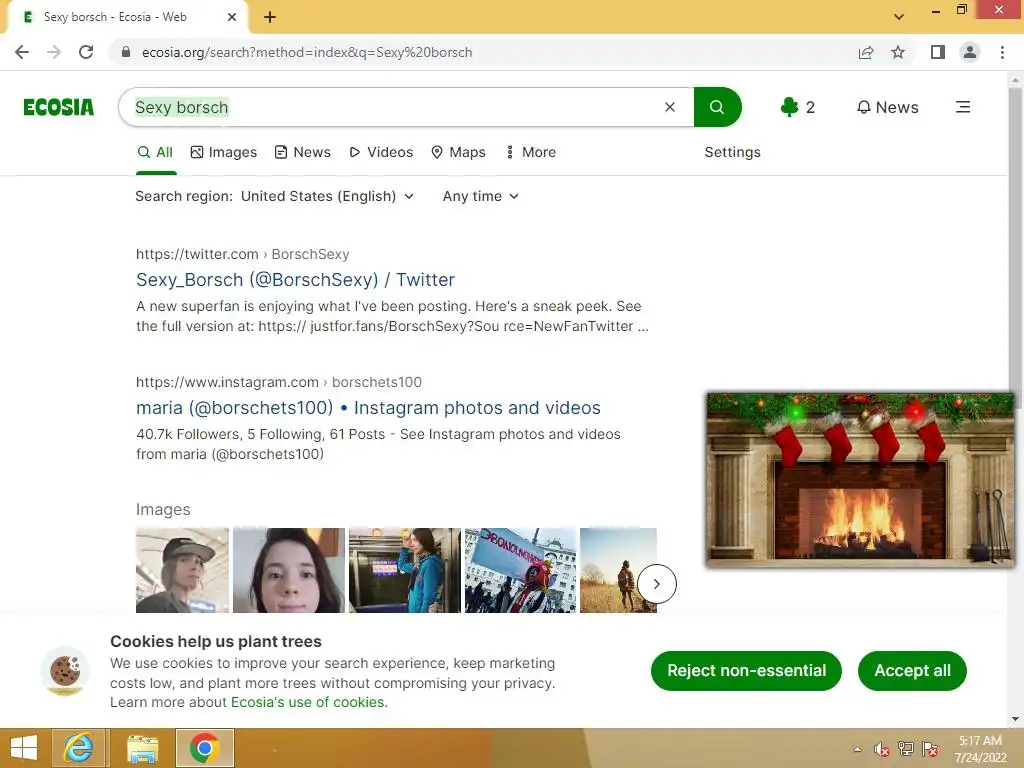Click the padlock site info icon

click(x=126, y=52)
